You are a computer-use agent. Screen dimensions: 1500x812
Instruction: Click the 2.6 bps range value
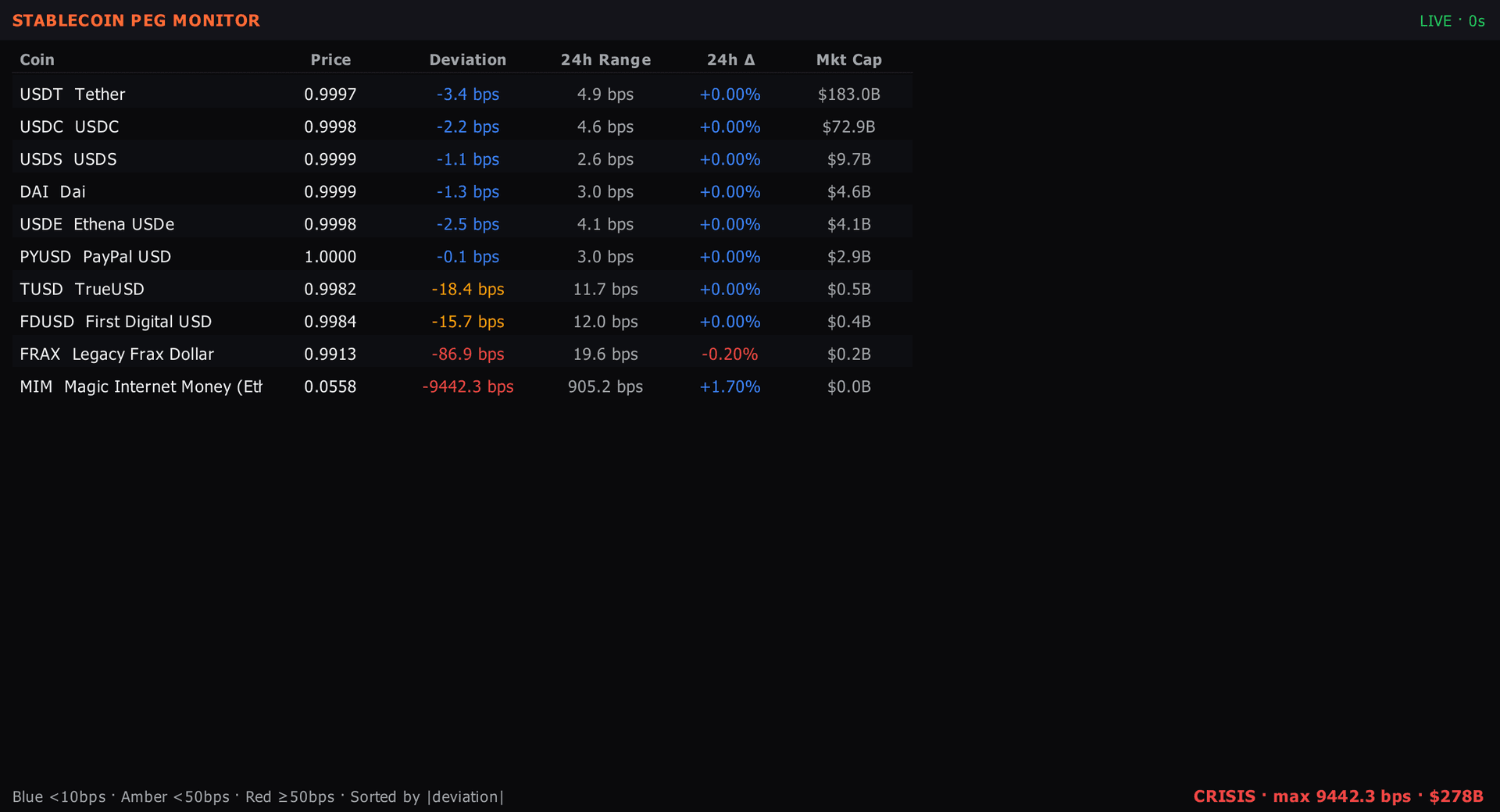605,159
